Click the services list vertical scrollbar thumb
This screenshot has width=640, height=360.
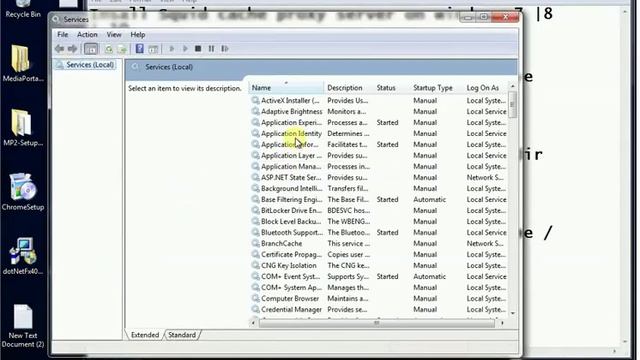[x=513, y=104]
